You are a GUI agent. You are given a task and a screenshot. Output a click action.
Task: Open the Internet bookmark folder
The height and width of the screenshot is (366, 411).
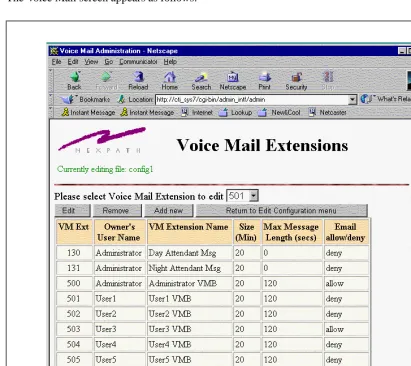[x=197, y=113]
